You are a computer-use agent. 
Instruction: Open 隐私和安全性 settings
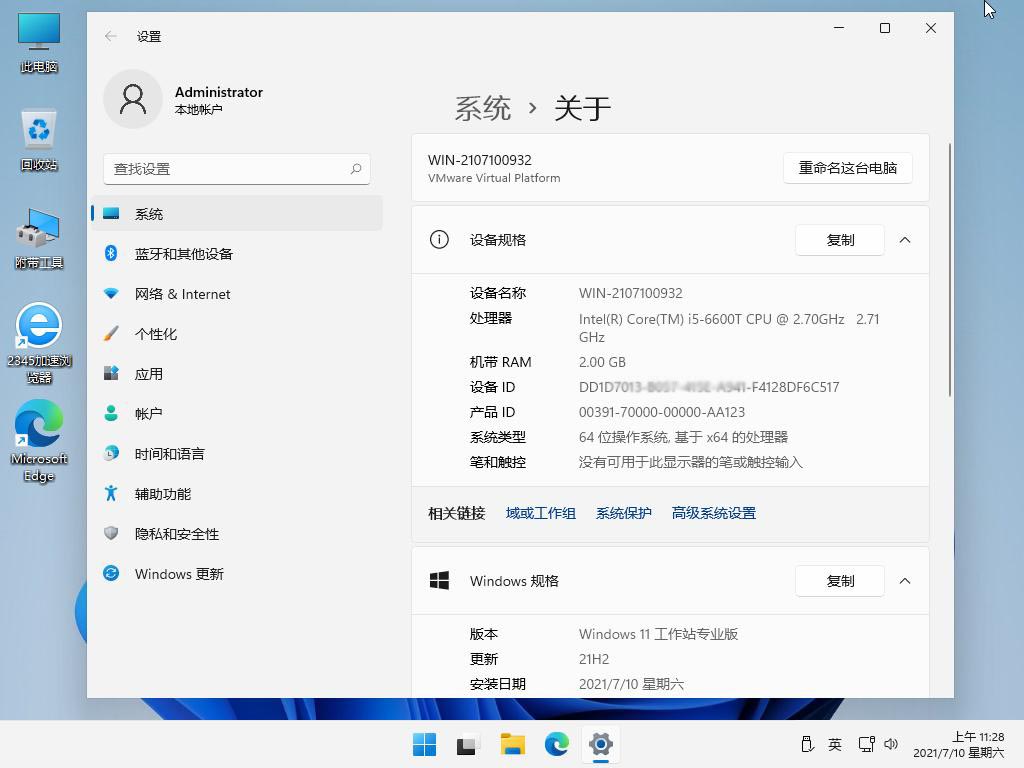(x=236, y=534)
